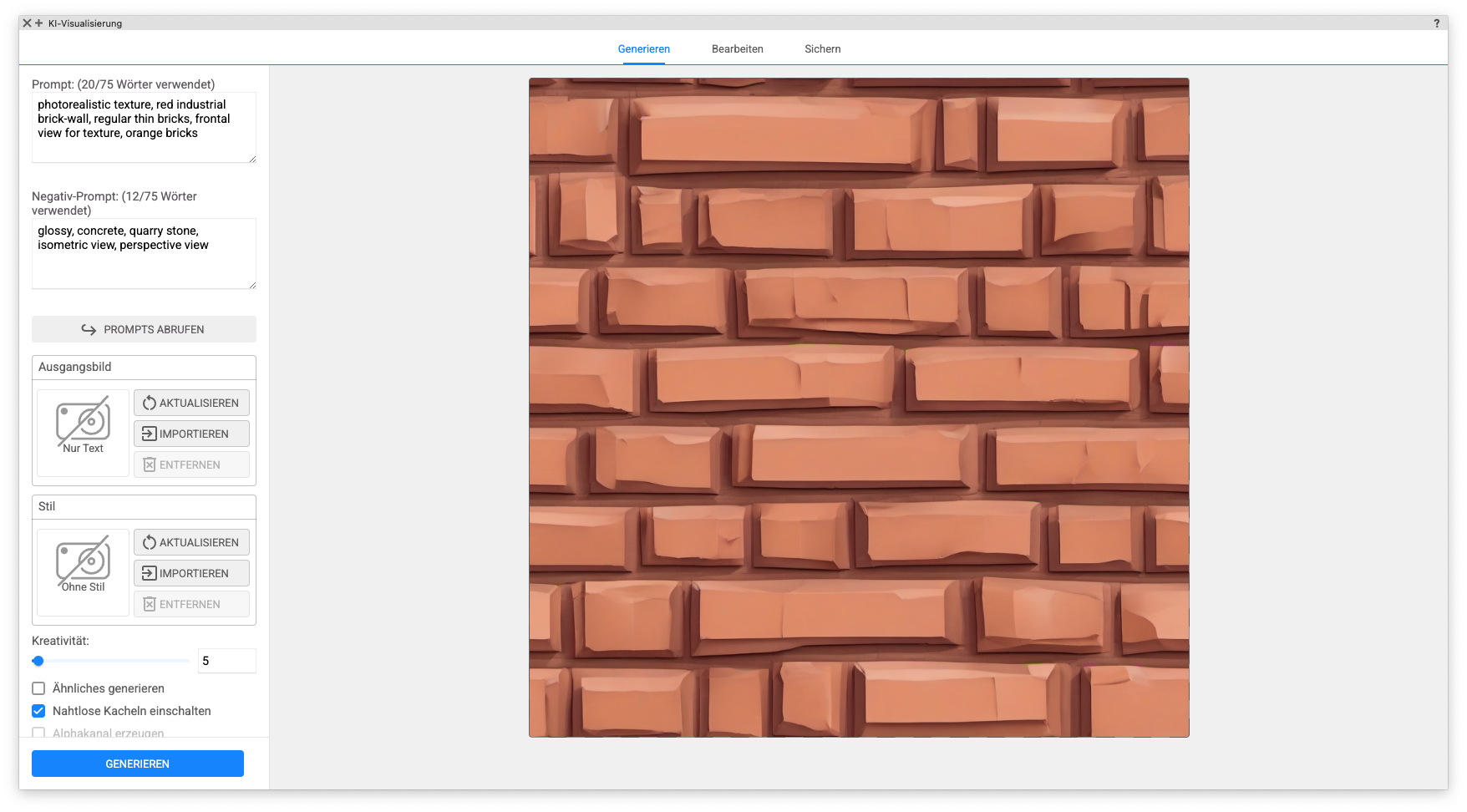Open the Sichern tab
The height and width of the screenshot is (812, 1467).
[822, 49]
